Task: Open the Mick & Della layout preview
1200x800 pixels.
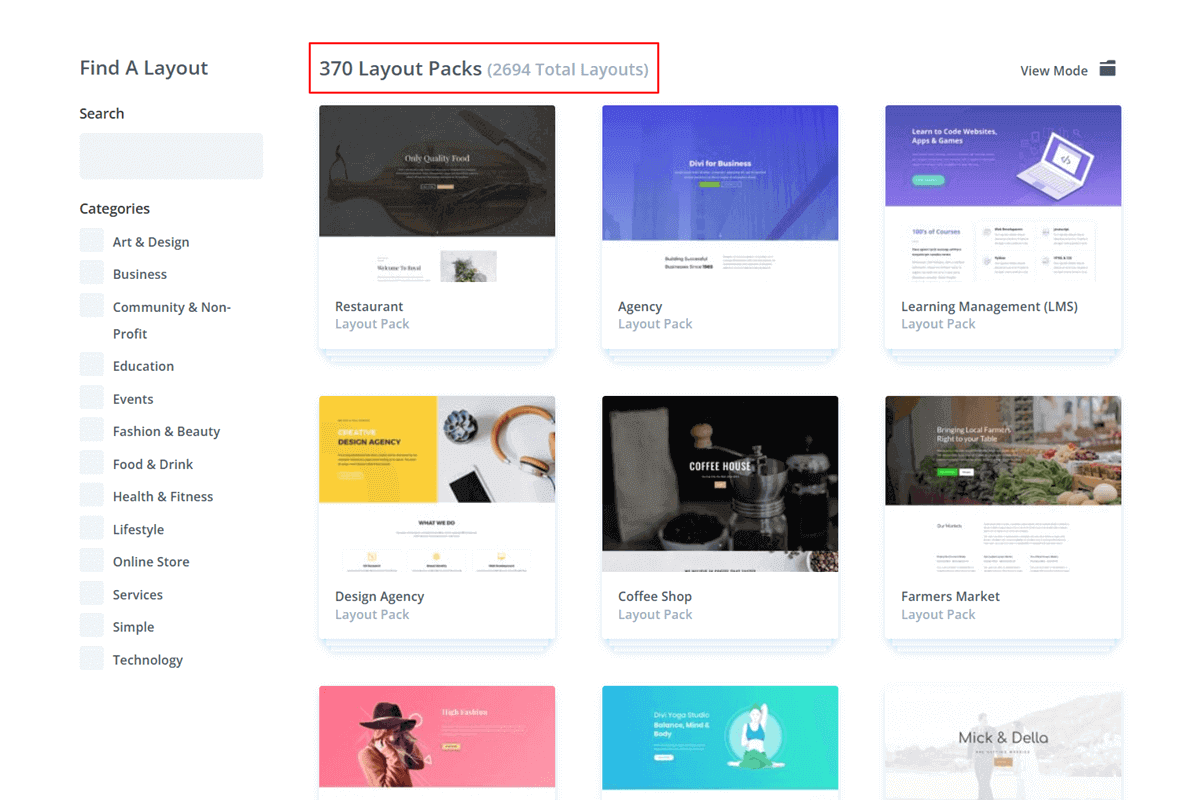Action: 1003,742
